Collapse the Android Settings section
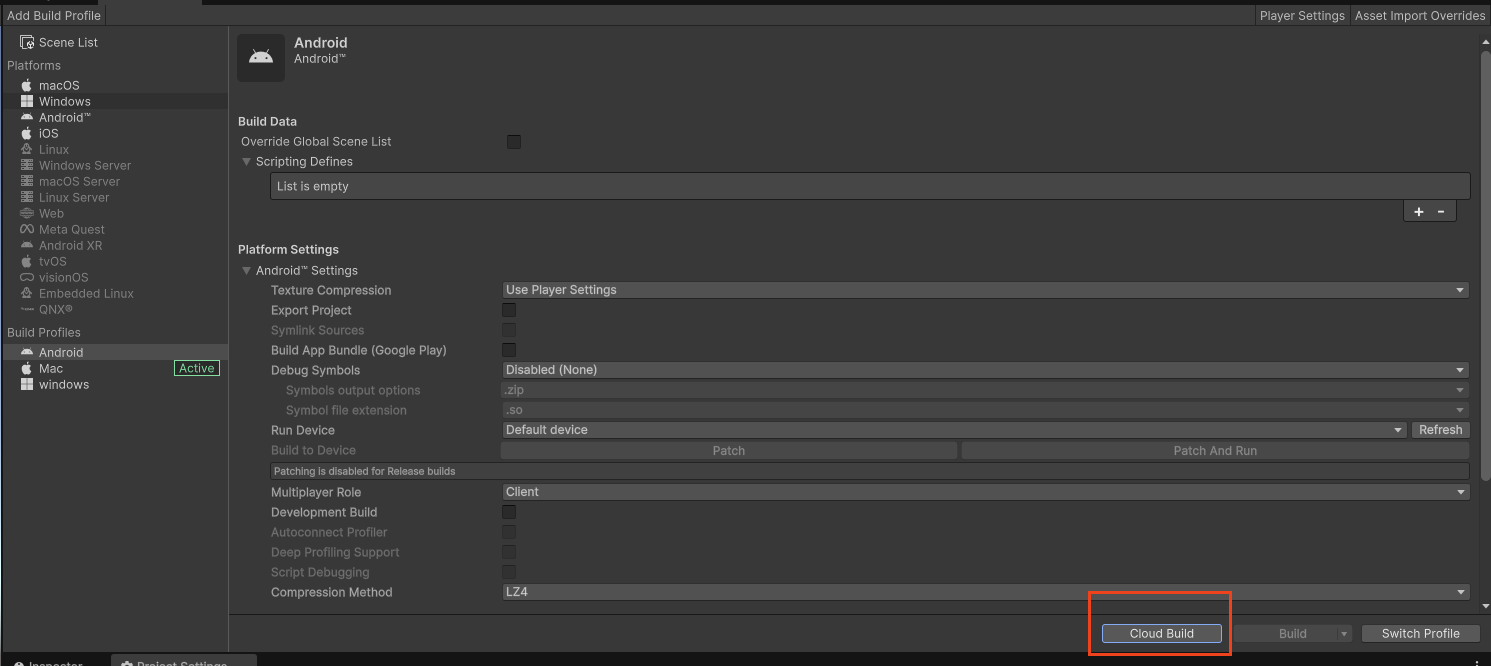The width and height of the screenshot is (1491, 666). 246,270
